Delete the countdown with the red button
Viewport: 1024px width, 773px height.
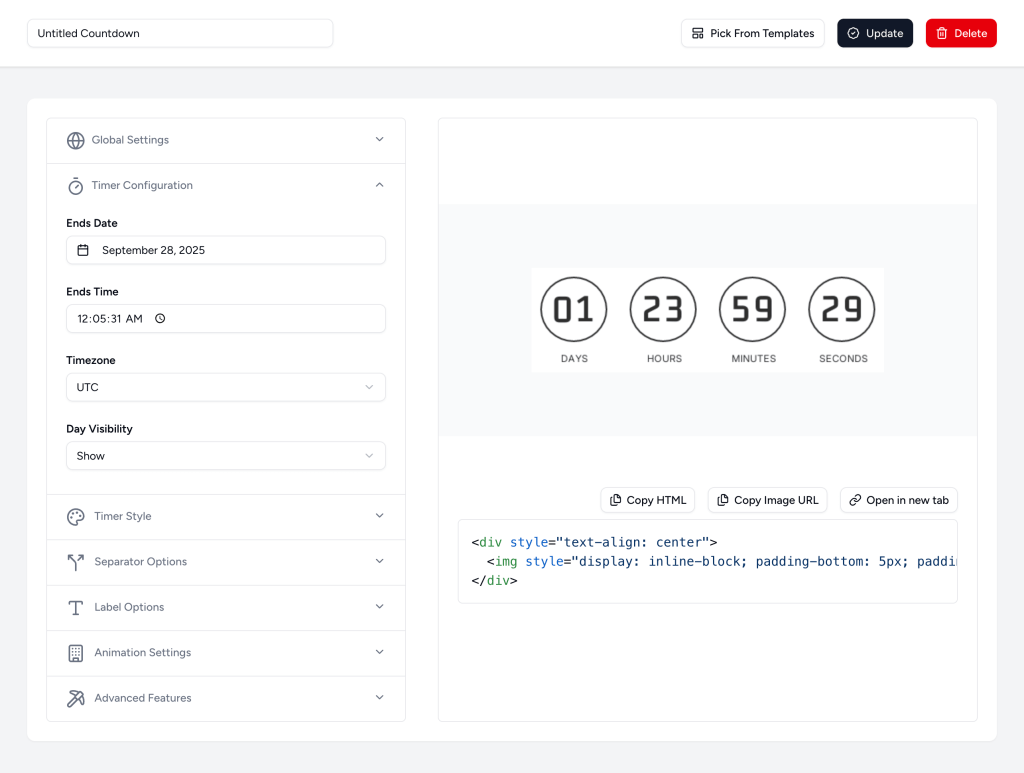[x=960, y=33]
